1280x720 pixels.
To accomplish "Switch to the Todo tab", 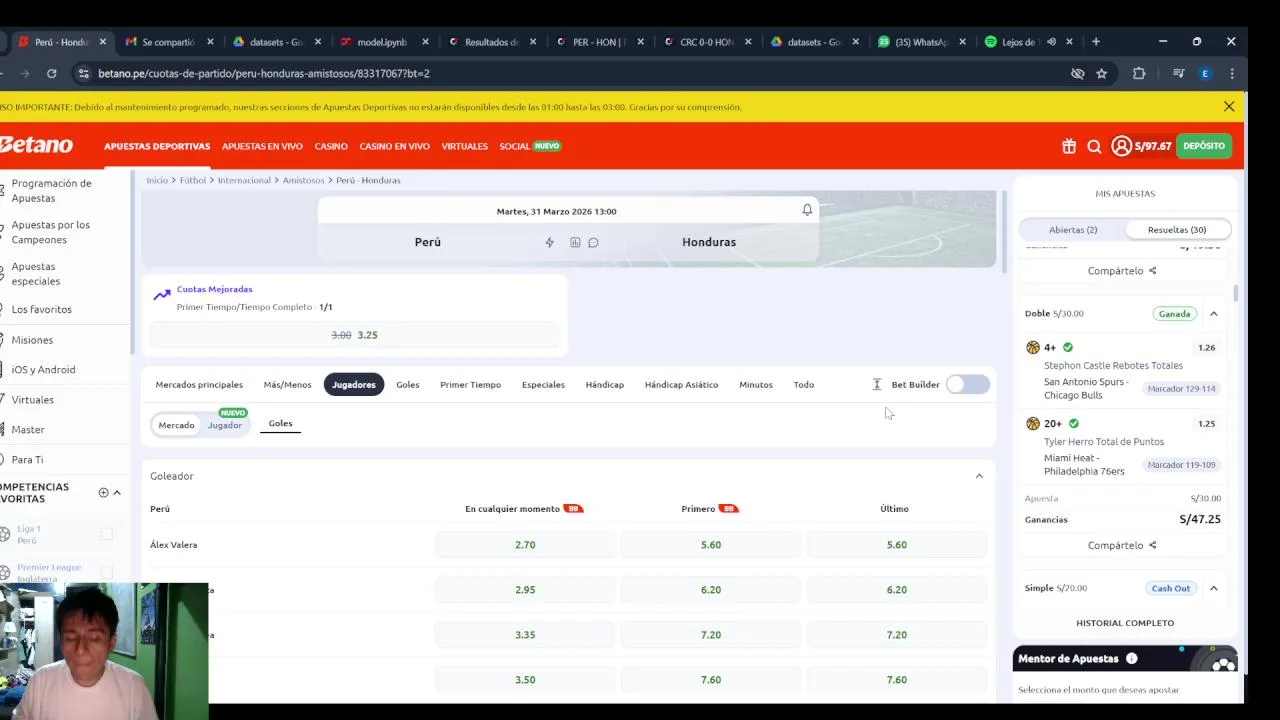I will click(x=804, y=384).
